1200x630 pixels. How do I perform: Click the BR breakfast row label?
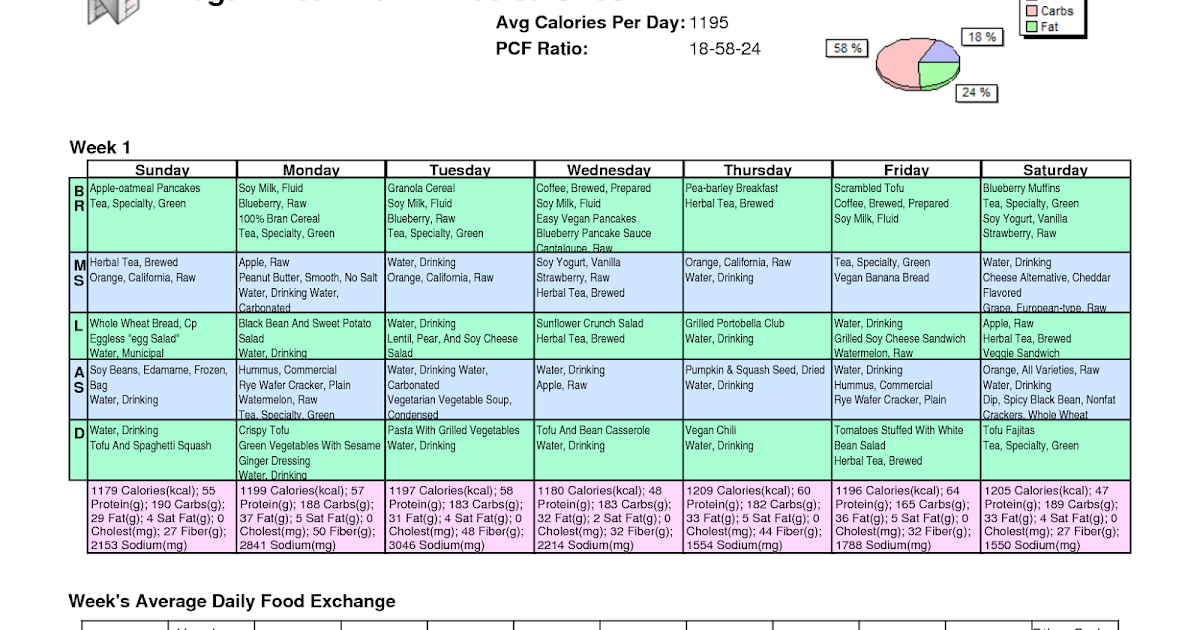(78, 196)
